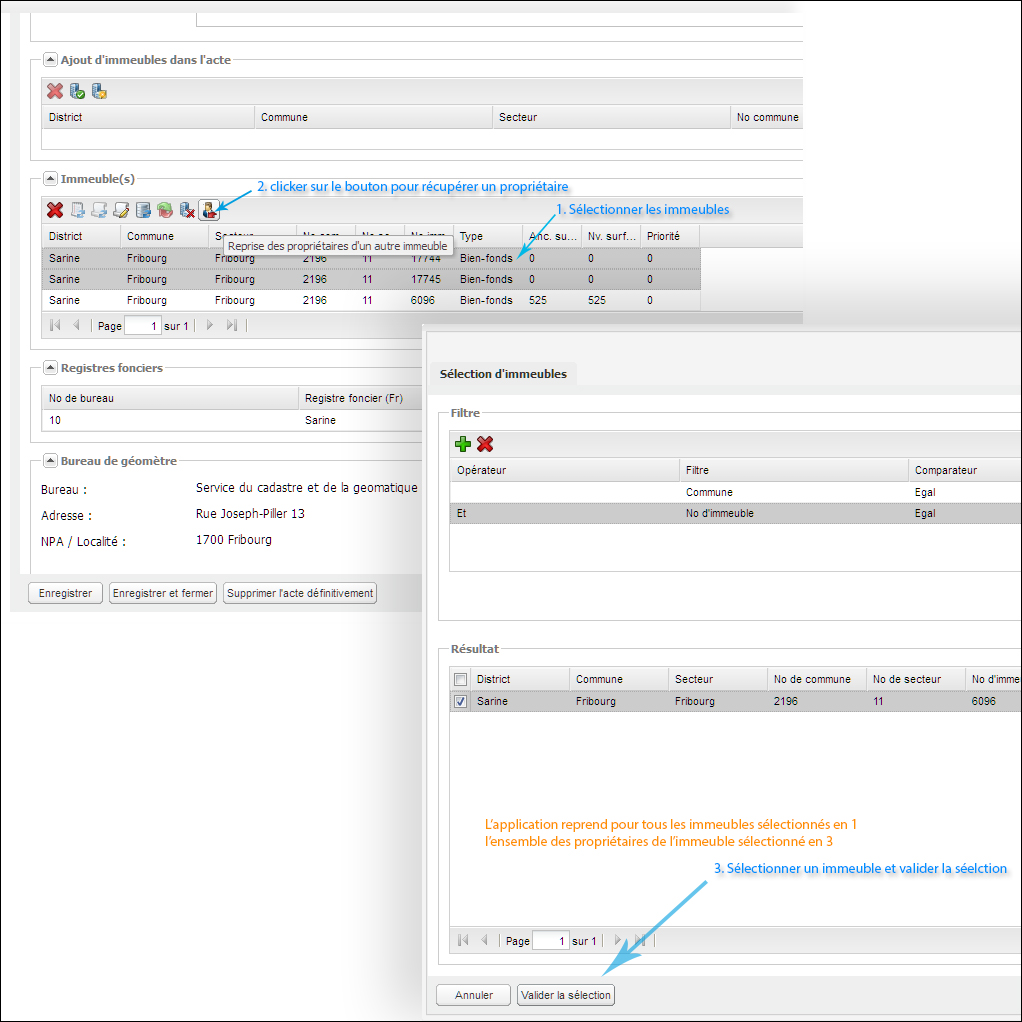Click building with green check icon

point(77,92)
